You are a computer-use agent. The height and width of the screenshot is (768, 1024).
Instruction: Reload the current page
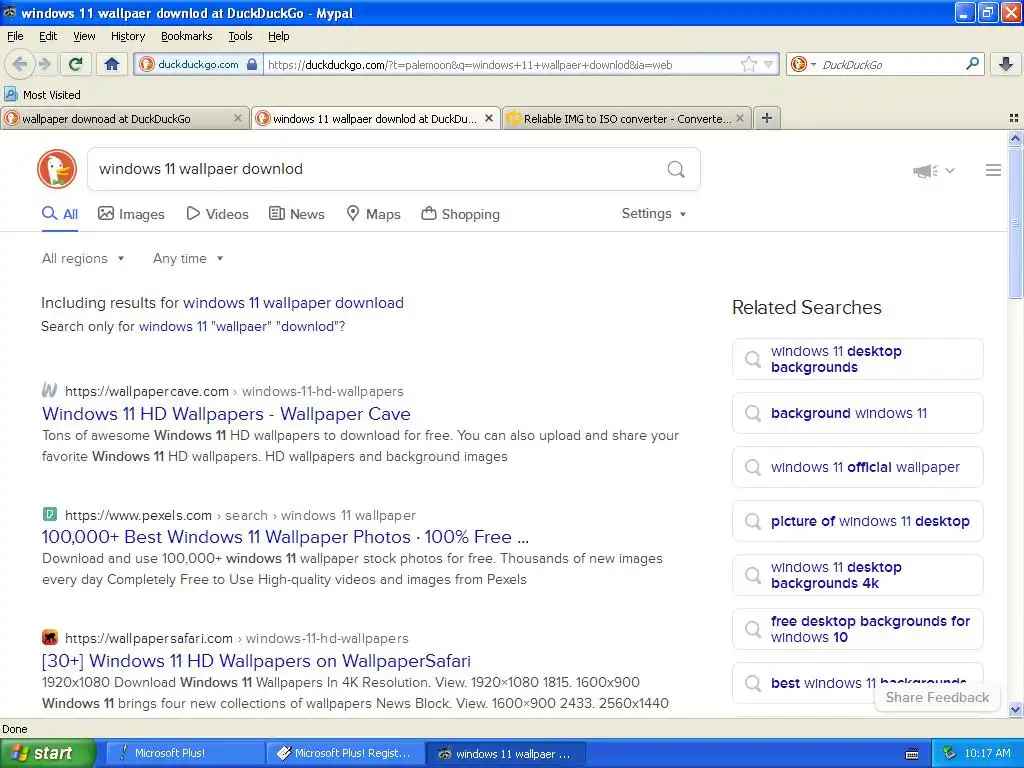pyautogui.click(x=76, y=64)
